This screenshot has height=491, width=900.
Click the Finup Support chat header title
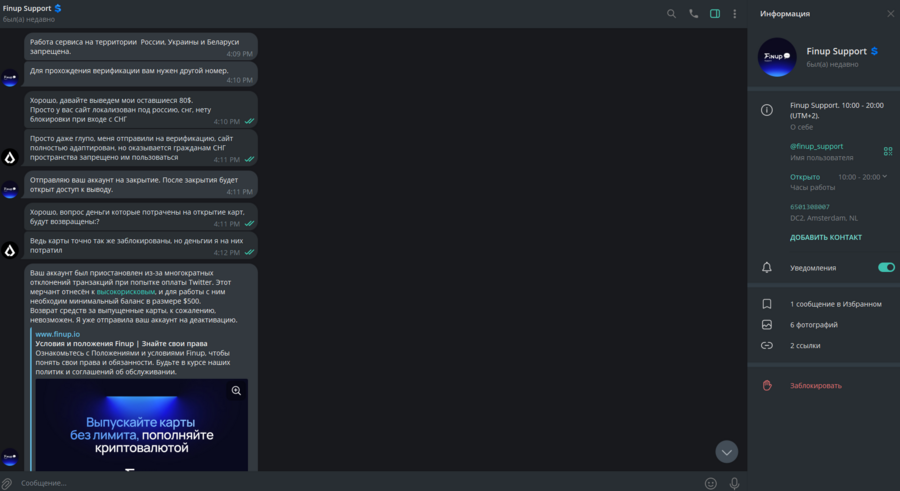27,9
